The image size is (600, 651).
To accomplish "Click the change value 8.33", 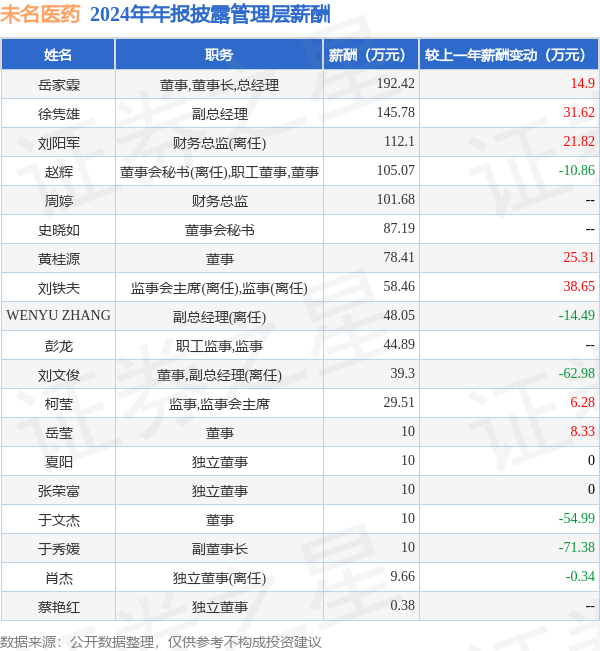I will pos(582,431).
